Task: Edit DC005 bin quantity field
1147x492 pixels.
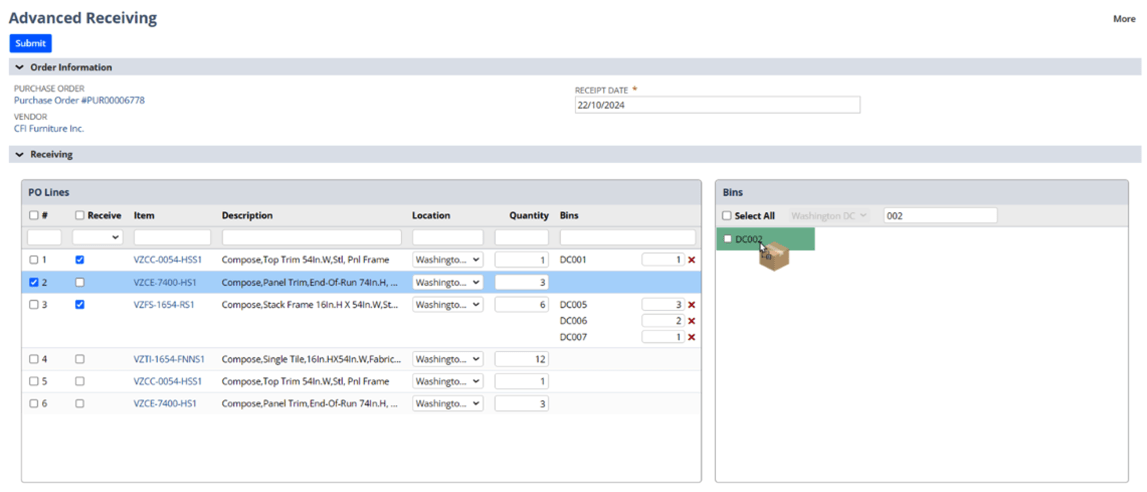Action: click(663, 305)
